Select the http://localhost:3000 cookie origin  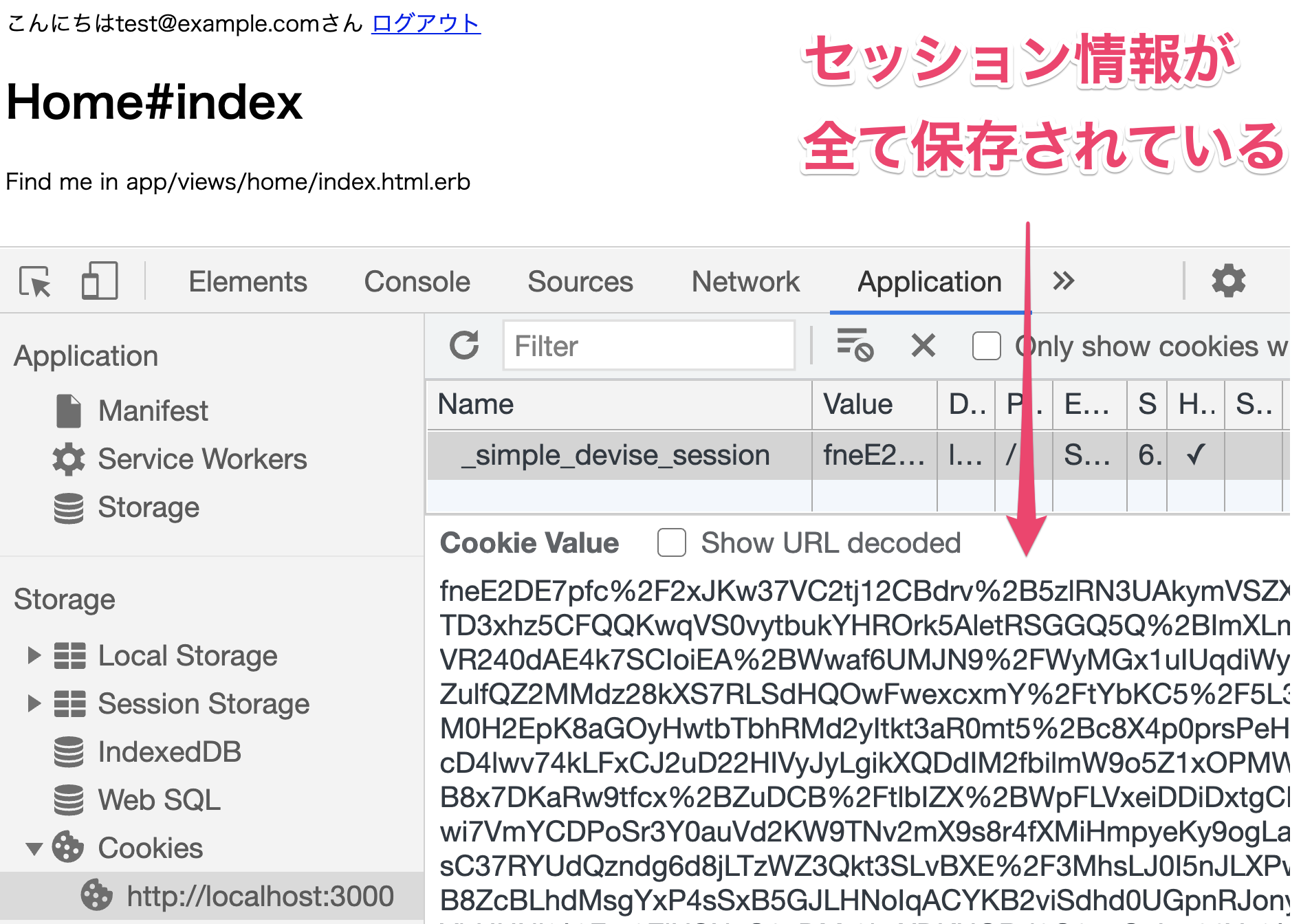pyautogui.click(x=259, y=896)
